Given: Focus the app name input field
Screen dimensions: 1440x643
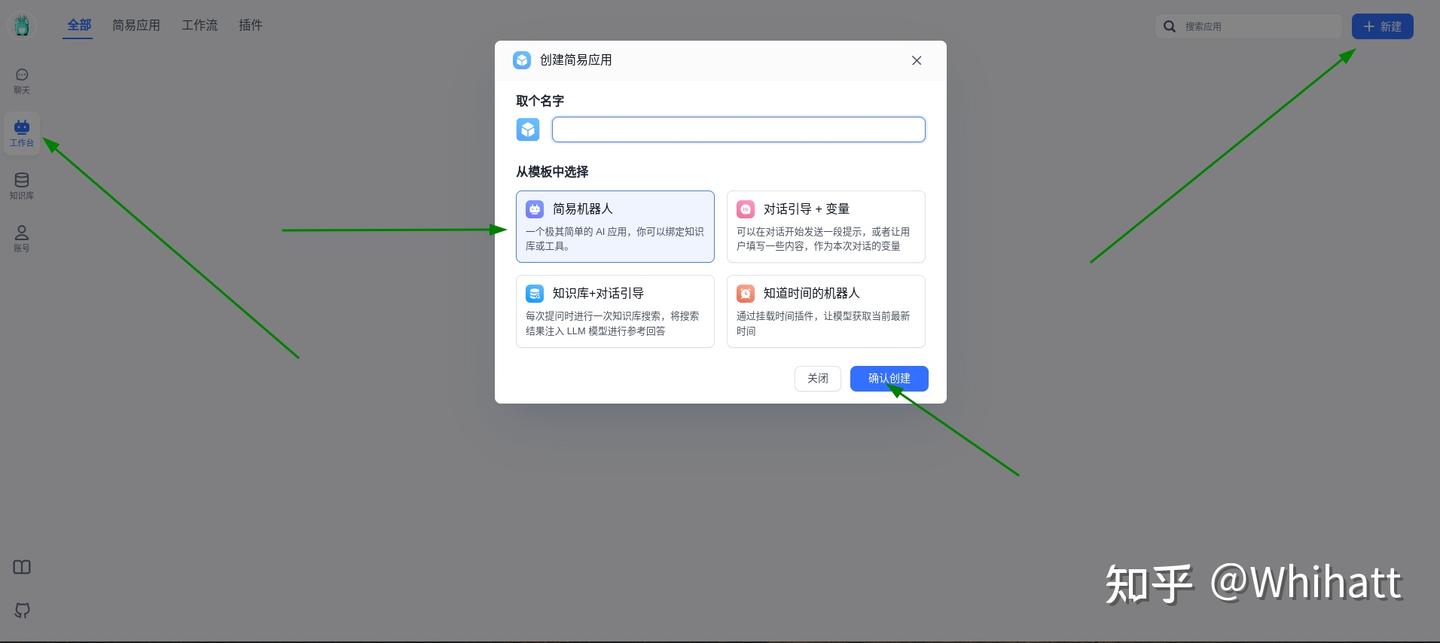Looking at the screenshot, I should 739,129.
